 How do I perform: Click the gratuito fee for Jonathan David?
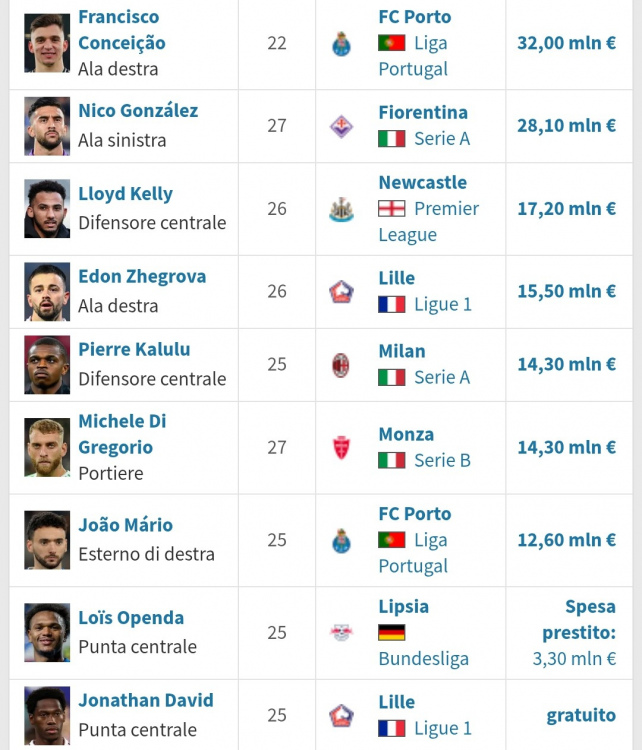pos(580,716)
